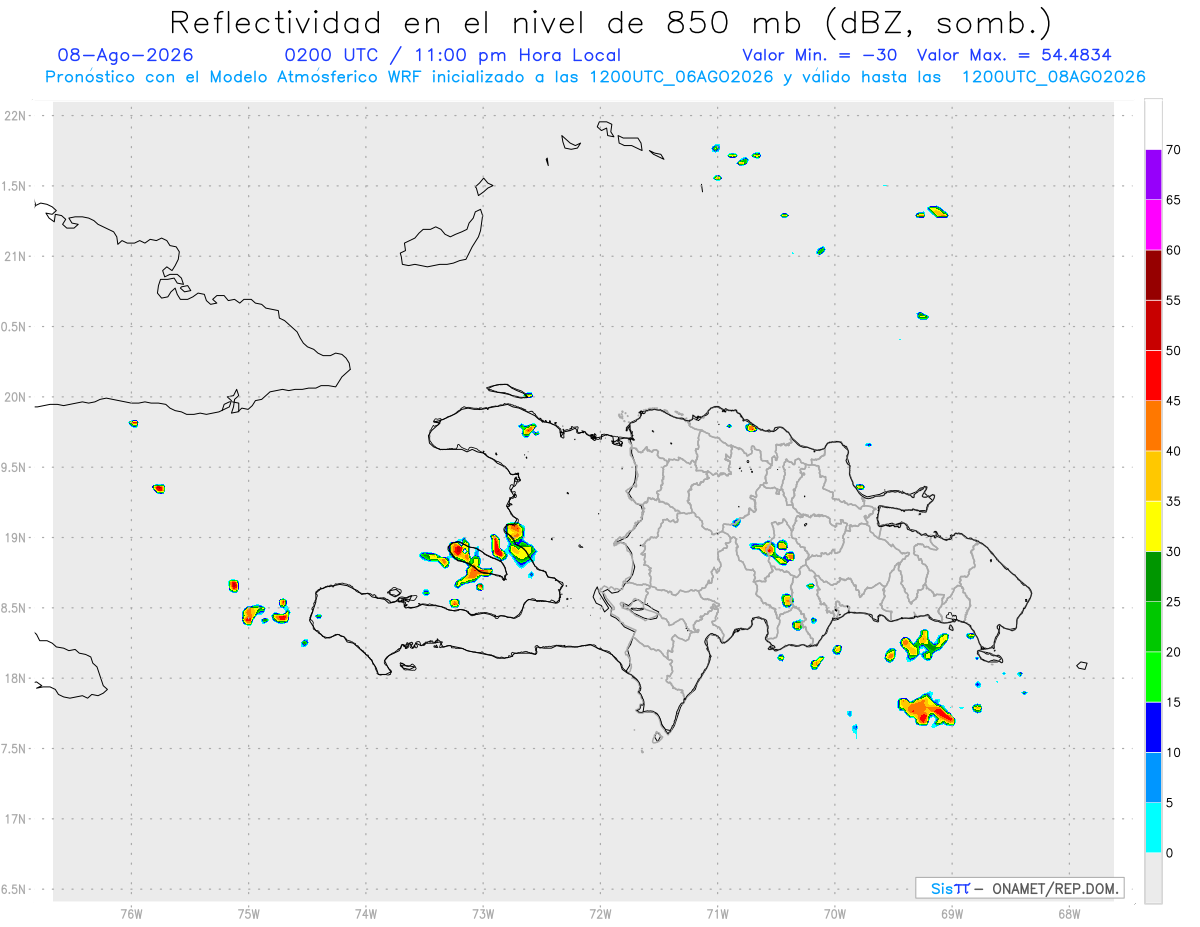Click the light blue 5–10 dBZ colorbar segment

click(1153, 777)
